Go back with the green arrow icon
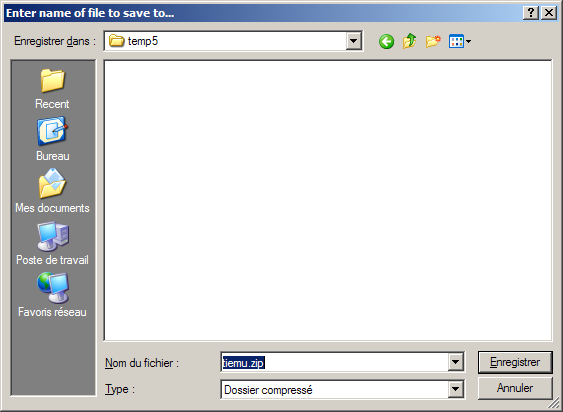563x412 pixels. pyautogui.click(x=386, y=42)
